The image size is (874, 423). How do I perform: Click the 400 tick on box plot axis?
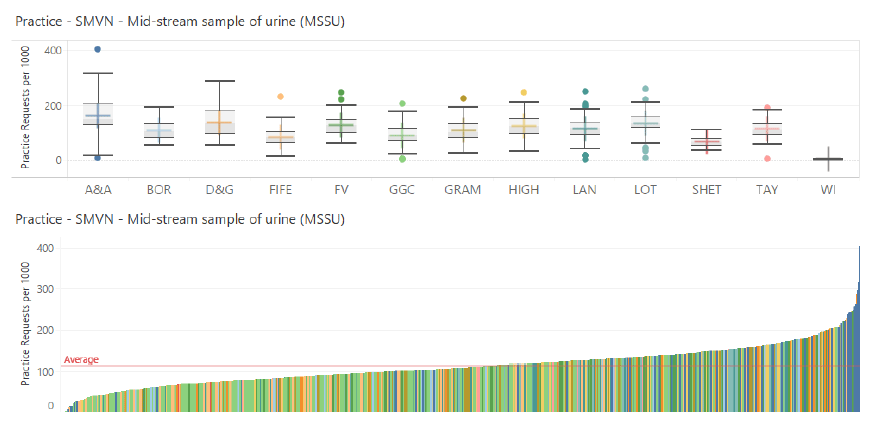(x=53, y=51)
